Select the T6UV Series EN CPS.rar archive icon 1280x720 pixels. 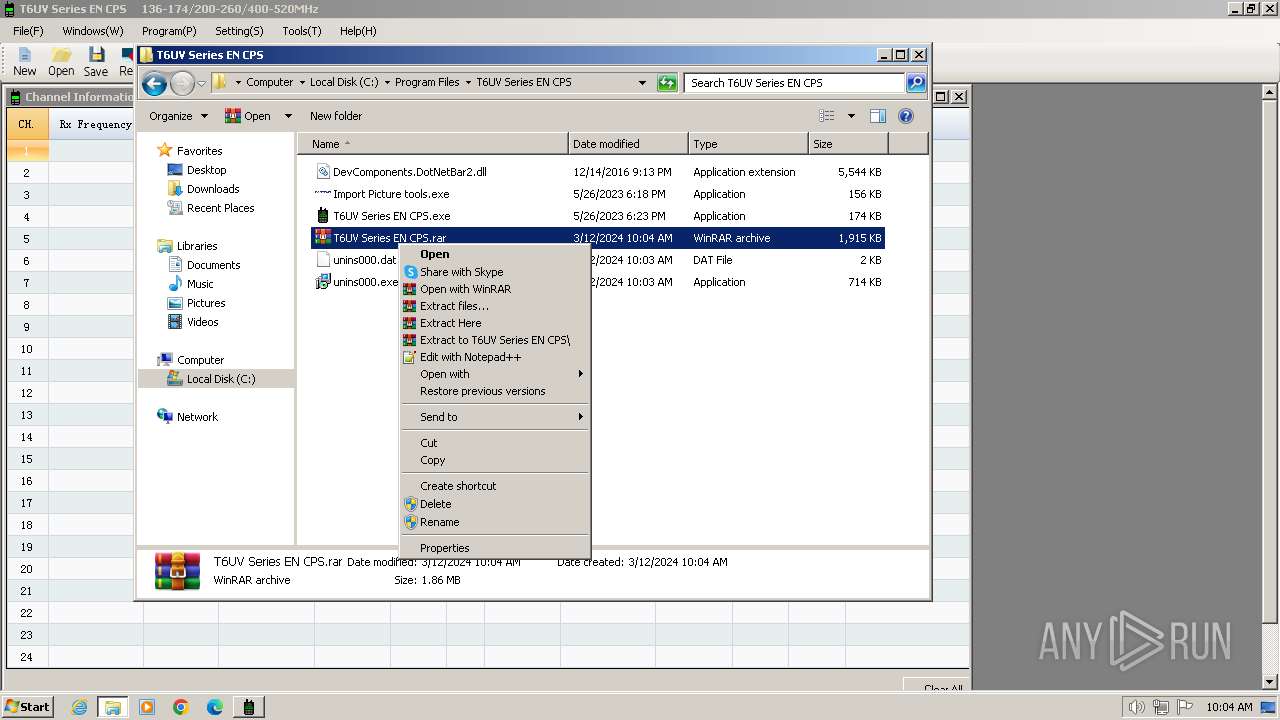click(323, 238)
